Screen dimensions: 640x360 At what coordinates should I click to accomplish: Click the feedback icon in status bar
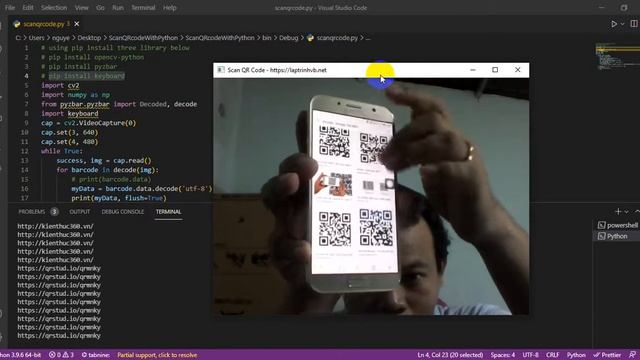(x=632, y=355)
